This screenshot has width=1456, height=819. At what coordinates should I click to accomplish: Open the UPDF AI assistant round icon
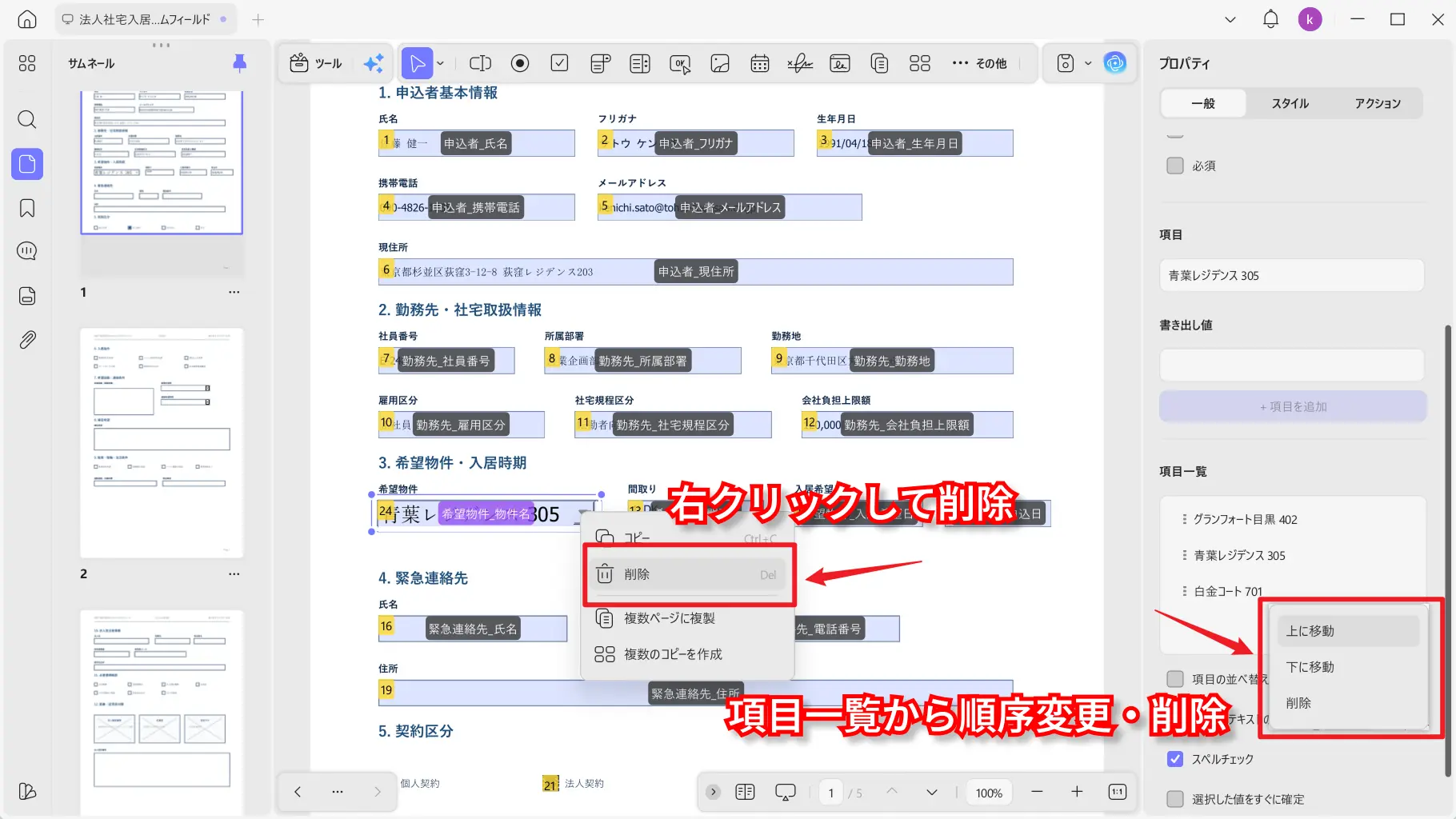tap(1114, 62)
